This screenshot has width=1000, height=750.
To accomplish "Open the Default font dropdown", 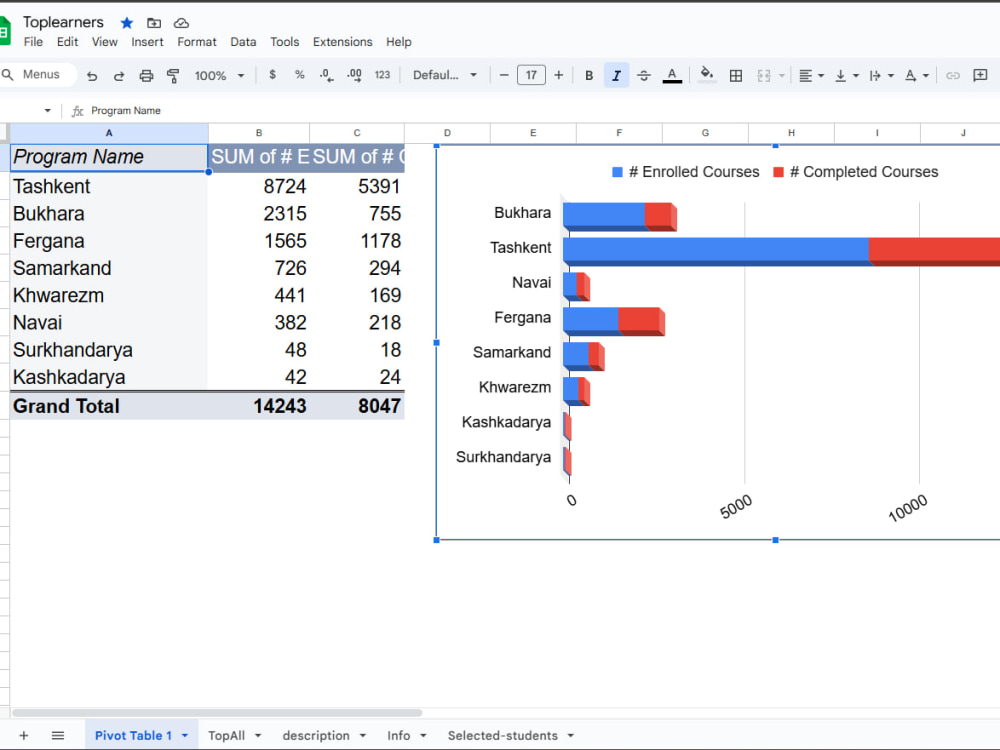I will (445, 75).
